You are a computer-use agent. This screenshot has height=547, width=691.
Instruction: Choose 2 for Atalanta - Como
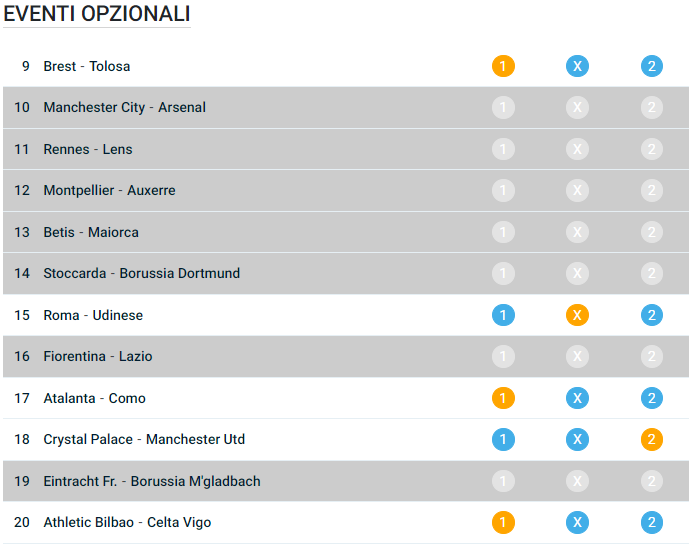point(652,399)
